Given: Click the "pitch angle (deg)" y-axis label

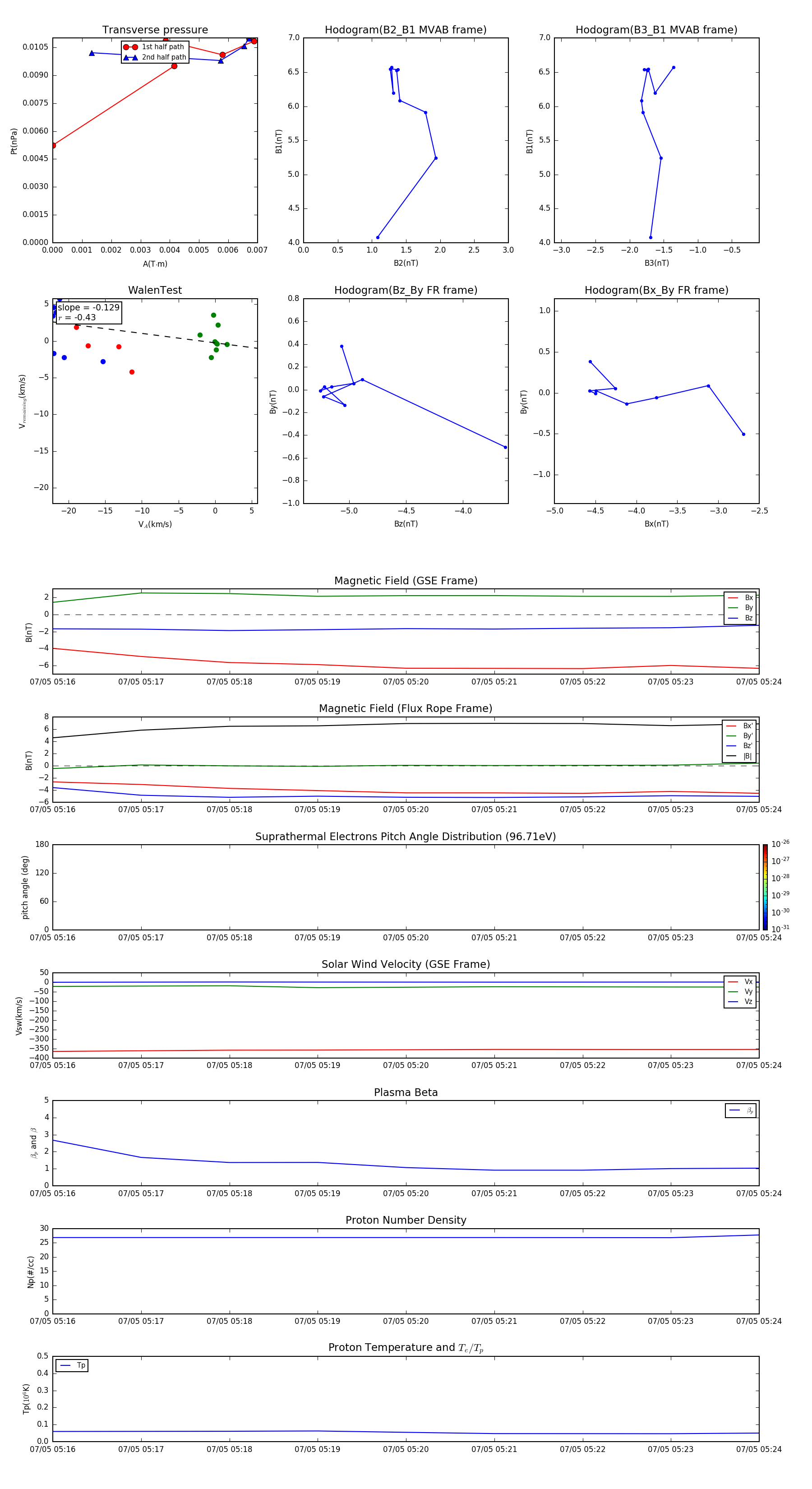Looking at the screenshot, I should [x=25, y=887].
